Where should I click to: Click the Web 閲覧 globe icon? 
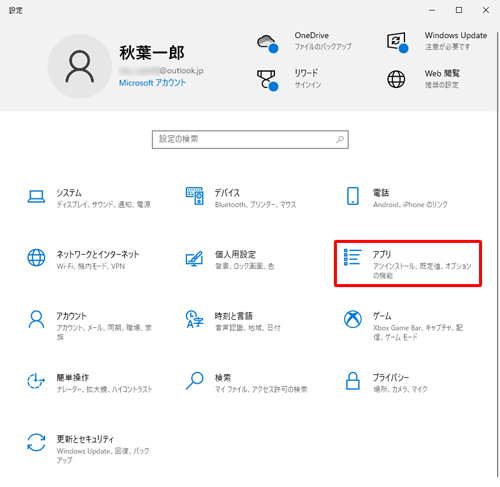coord(396,79)
